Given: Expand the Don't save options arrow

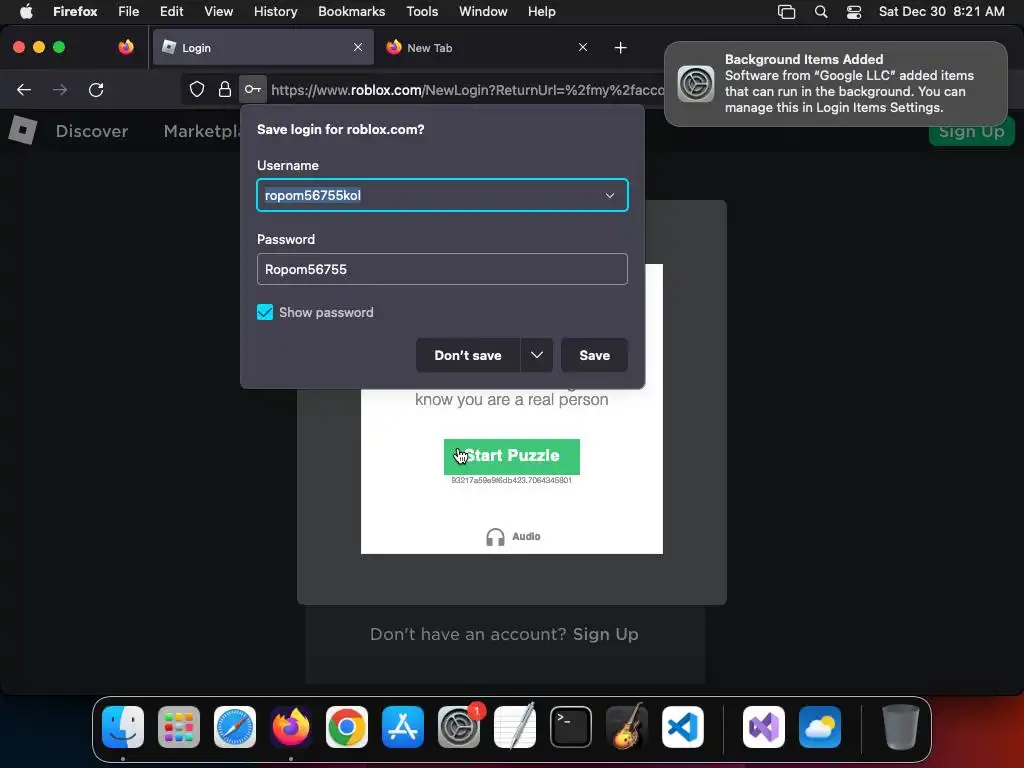Looking at the screenshot, I should click(537, 355).
